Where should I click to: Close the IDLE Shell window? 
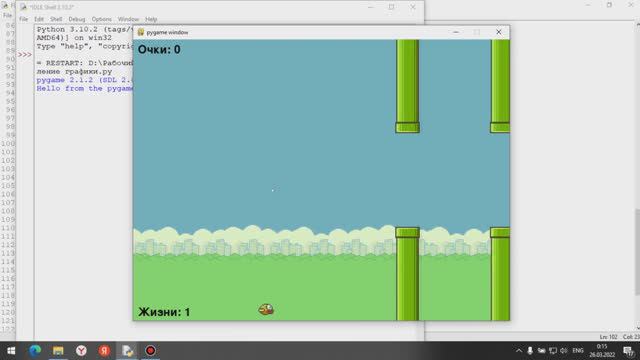coord(413,7)
